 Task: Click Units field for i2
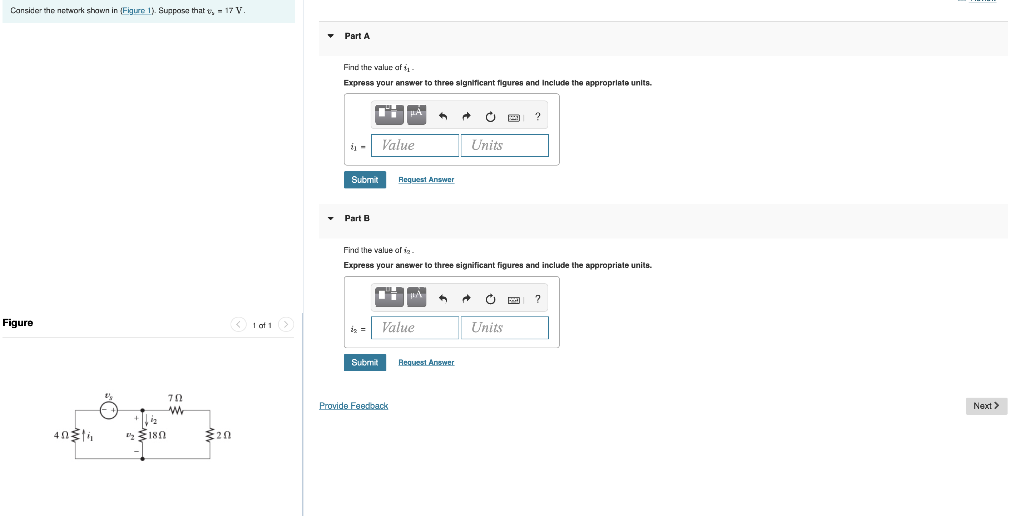(x=505, y=327)
